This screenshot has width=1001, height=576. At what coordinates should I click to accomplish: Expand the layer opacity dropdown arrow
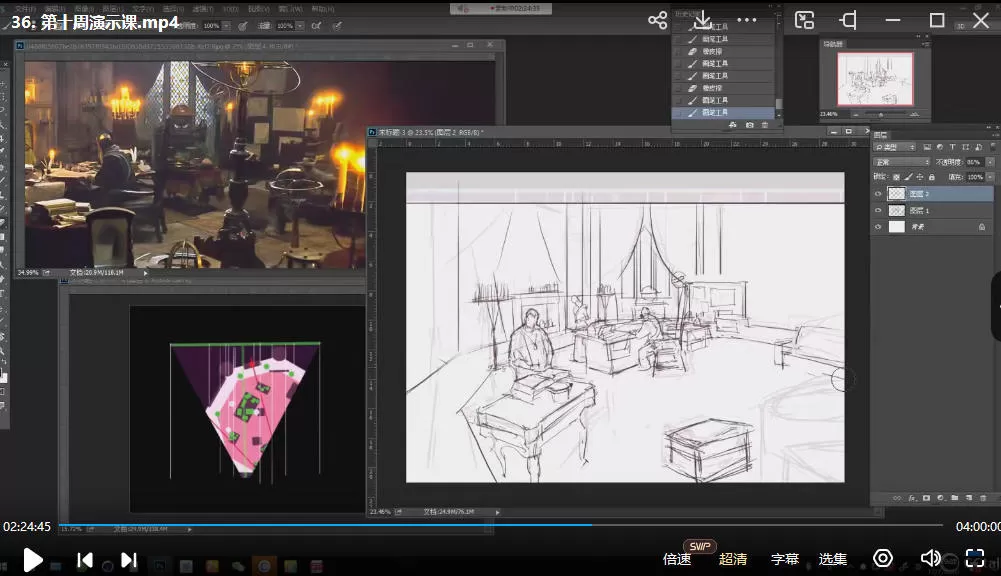tap(990, 162)
